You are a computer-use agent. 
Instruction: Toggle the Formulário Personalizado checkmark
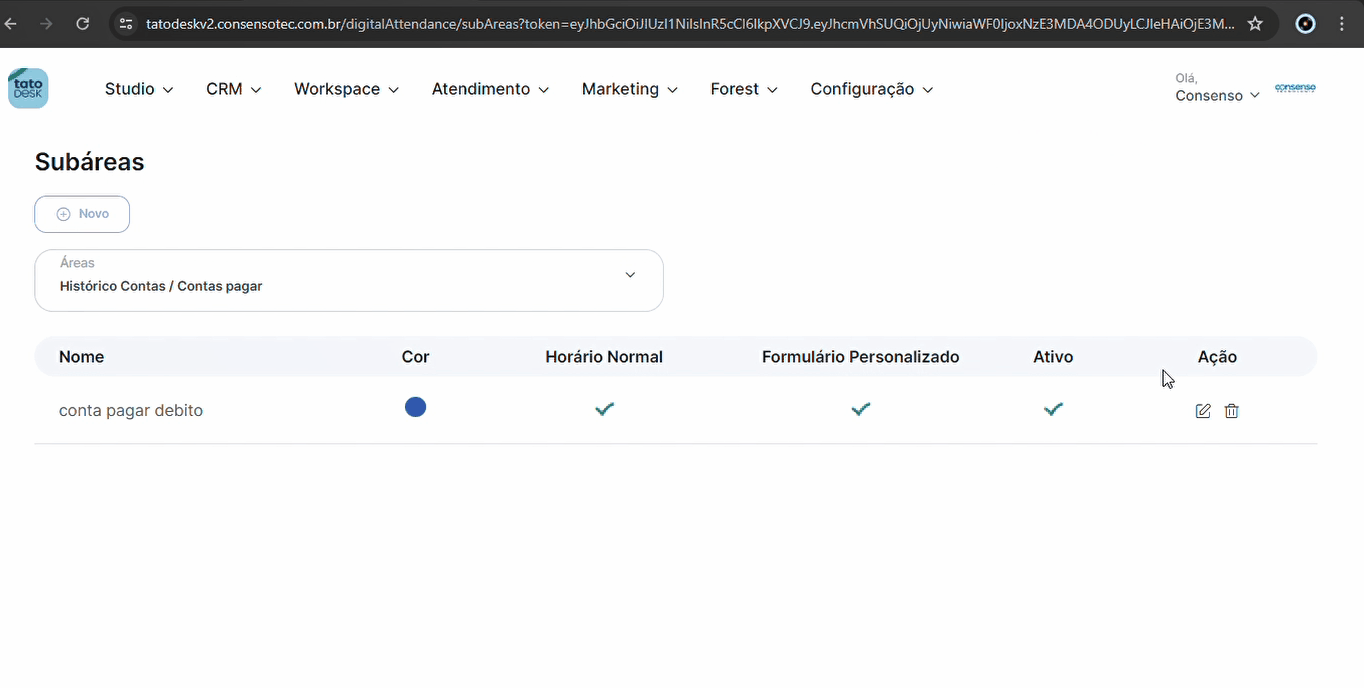[860, 409]
